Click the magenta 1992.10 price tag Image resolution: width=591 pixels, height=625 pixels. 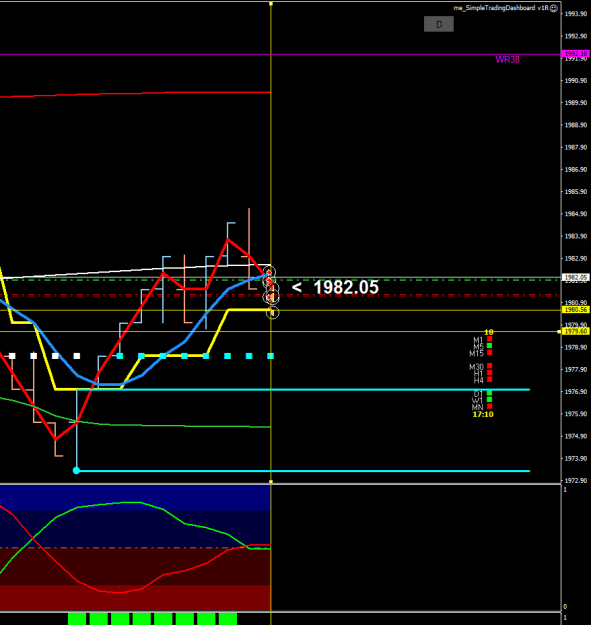click(x=575, y=53)
